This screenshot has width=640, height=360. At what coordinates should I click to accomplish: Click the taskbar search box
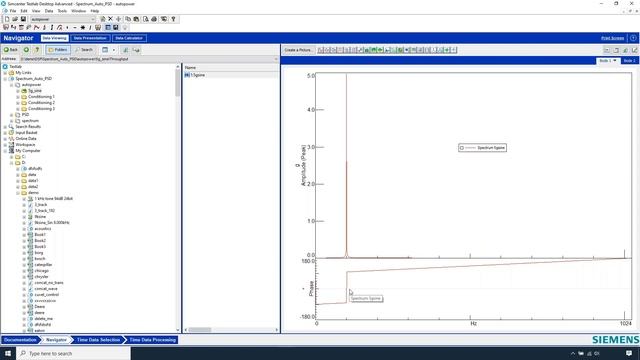point(73,353)
